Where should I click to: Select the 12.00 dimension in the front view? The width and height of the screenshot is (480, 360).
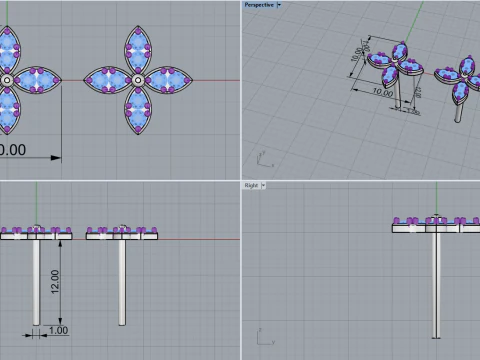55,282
